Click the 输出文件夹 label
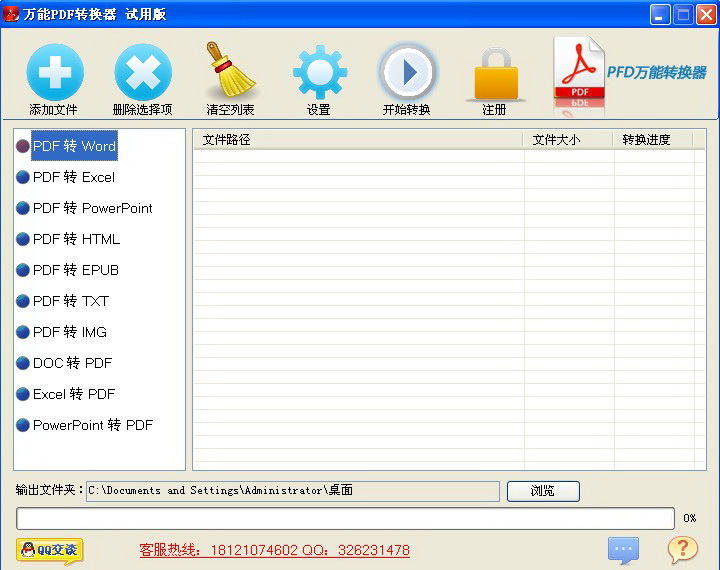 (x=49, y=490)
